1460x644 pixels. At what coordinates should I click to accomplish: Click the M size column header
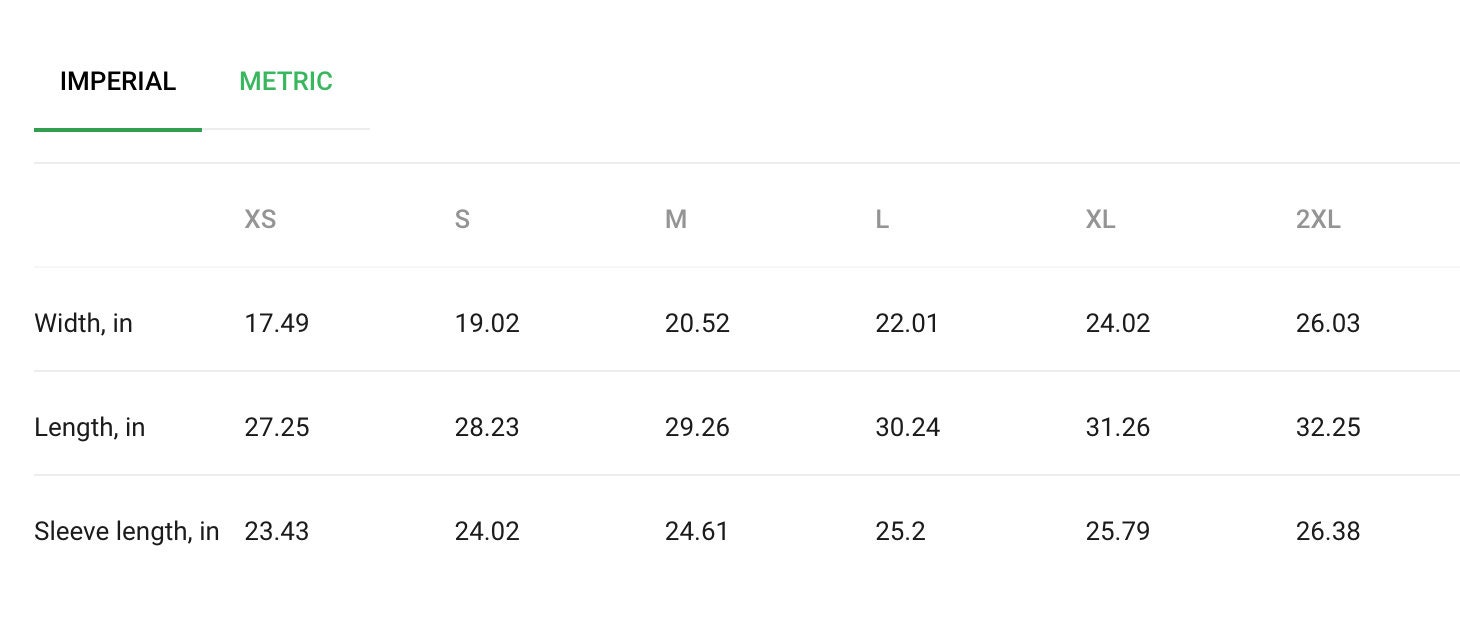[676, 220]
